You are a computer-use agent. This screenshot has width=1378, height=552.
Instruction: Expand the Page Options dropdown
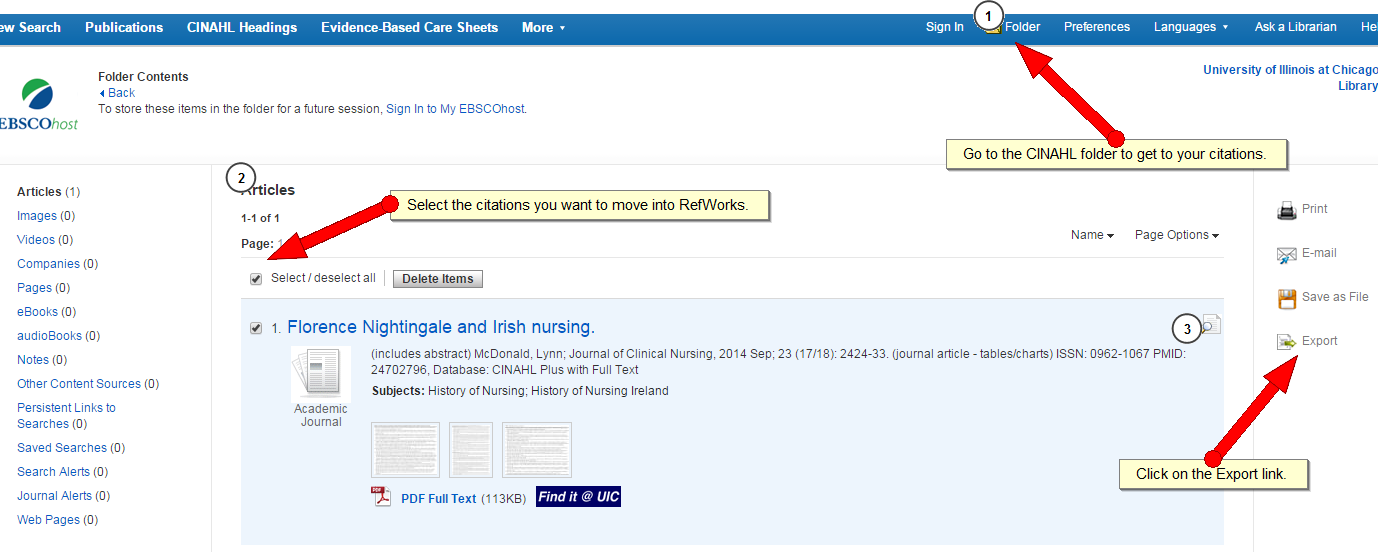[x=1177, y=235]
